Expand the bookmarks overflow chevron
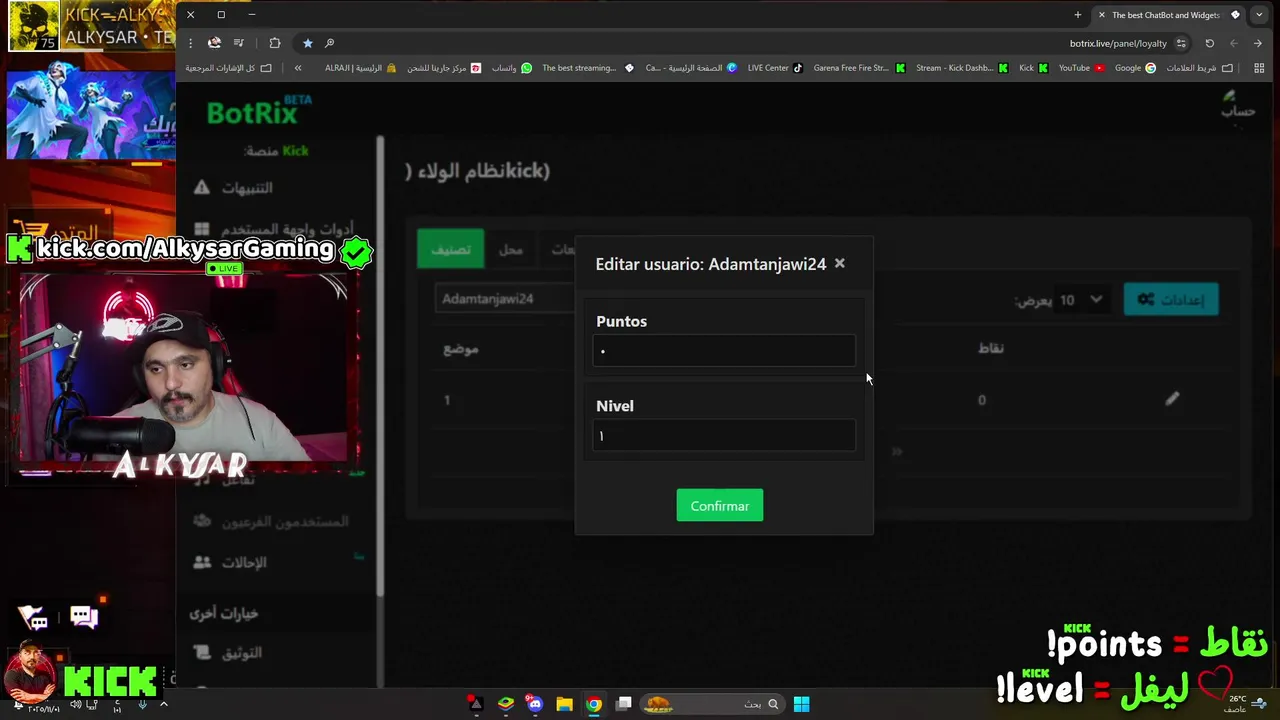The width and height of the screenshot is (1280, 720). (298, 68)
